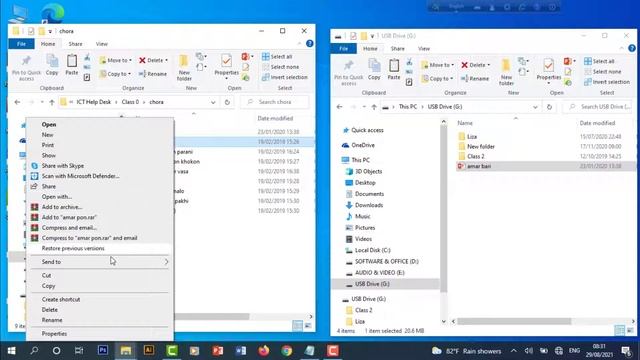
Task: Sort by Date modified in USB Drive window
Action: (597, 123)
